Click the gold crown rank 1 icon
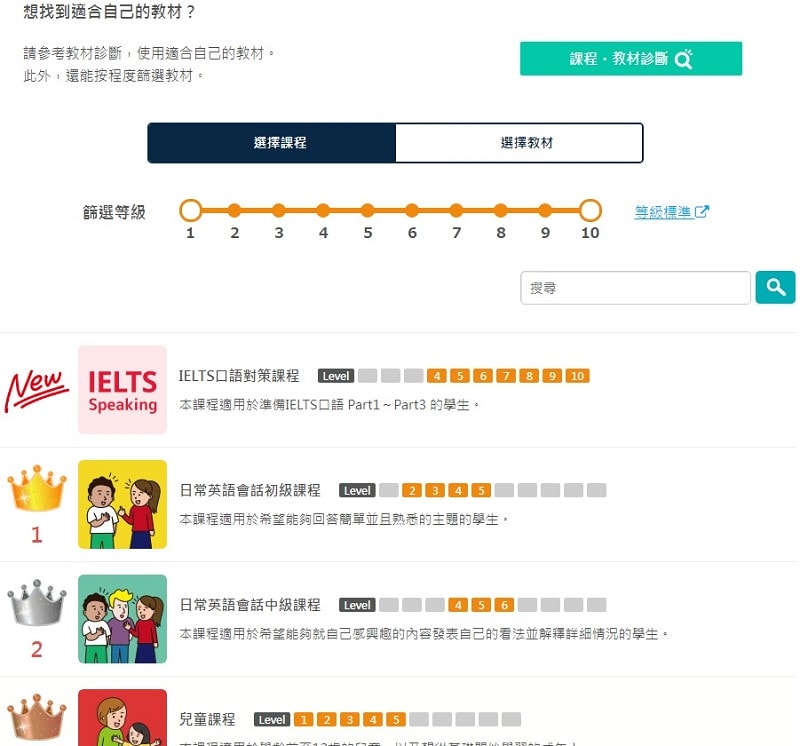Screen dimensions: 800x746 click(37, 488)
